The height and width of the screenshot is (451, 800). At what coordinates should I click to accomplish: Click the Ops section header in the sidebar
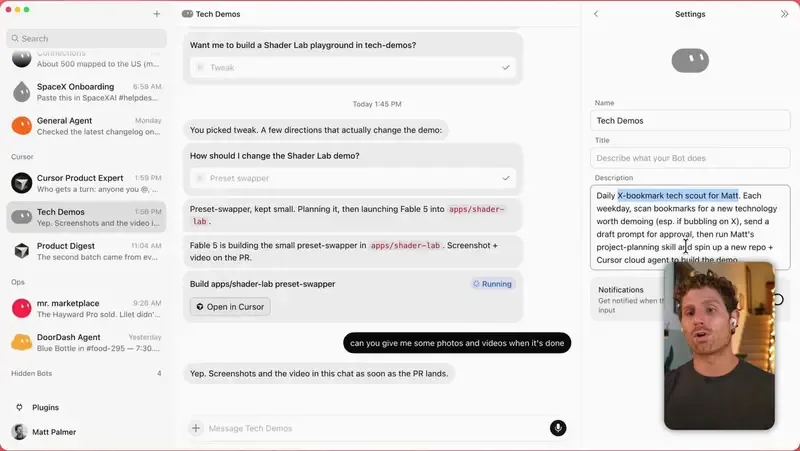(18, 282)
